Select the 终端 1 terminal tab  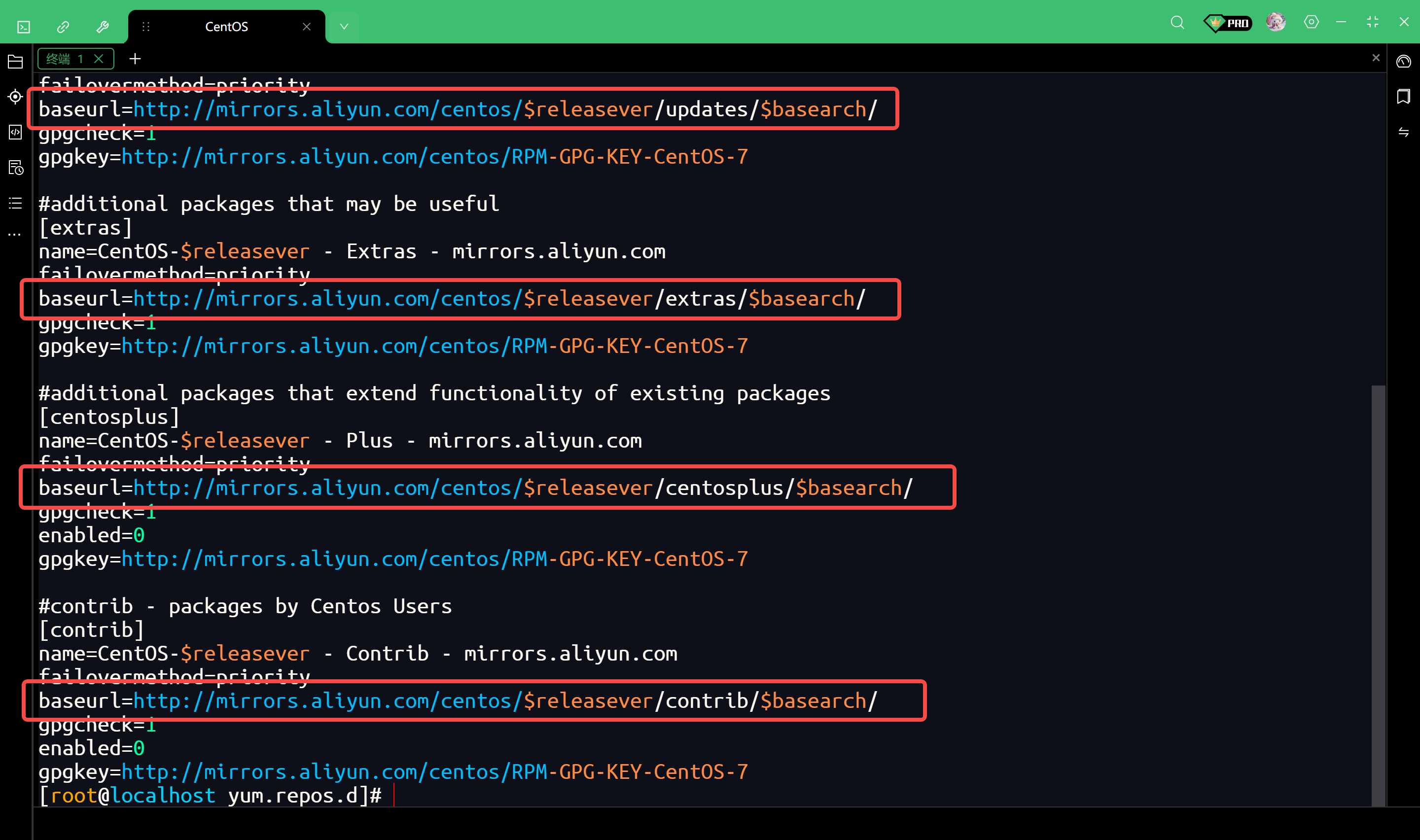point(65,59)
